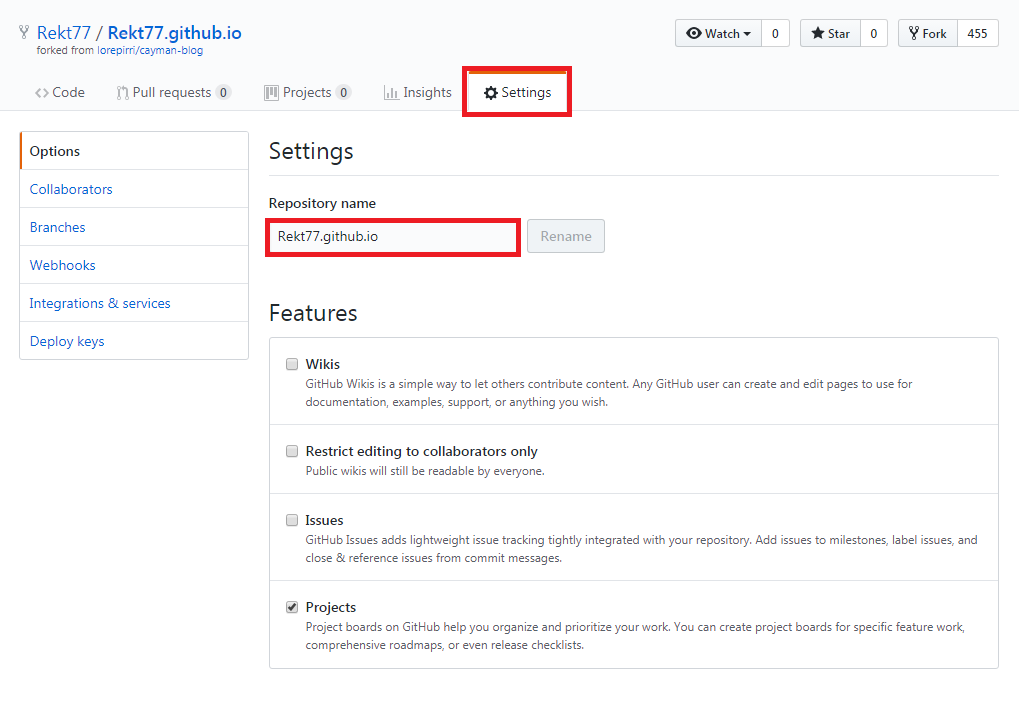Click the watchers count 0
The image size is (1019, 719).
(775, 33)
